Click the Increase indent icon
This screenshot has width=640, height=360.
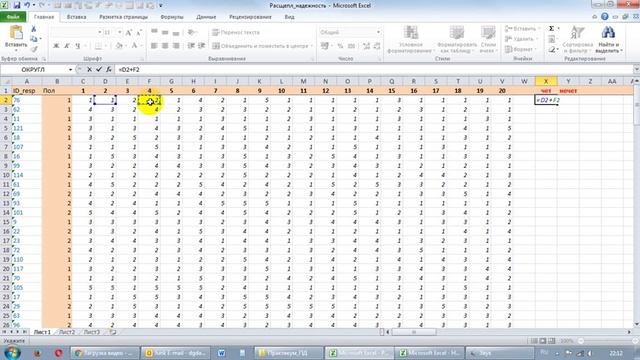pyautogui.click(x=201, y=46)
